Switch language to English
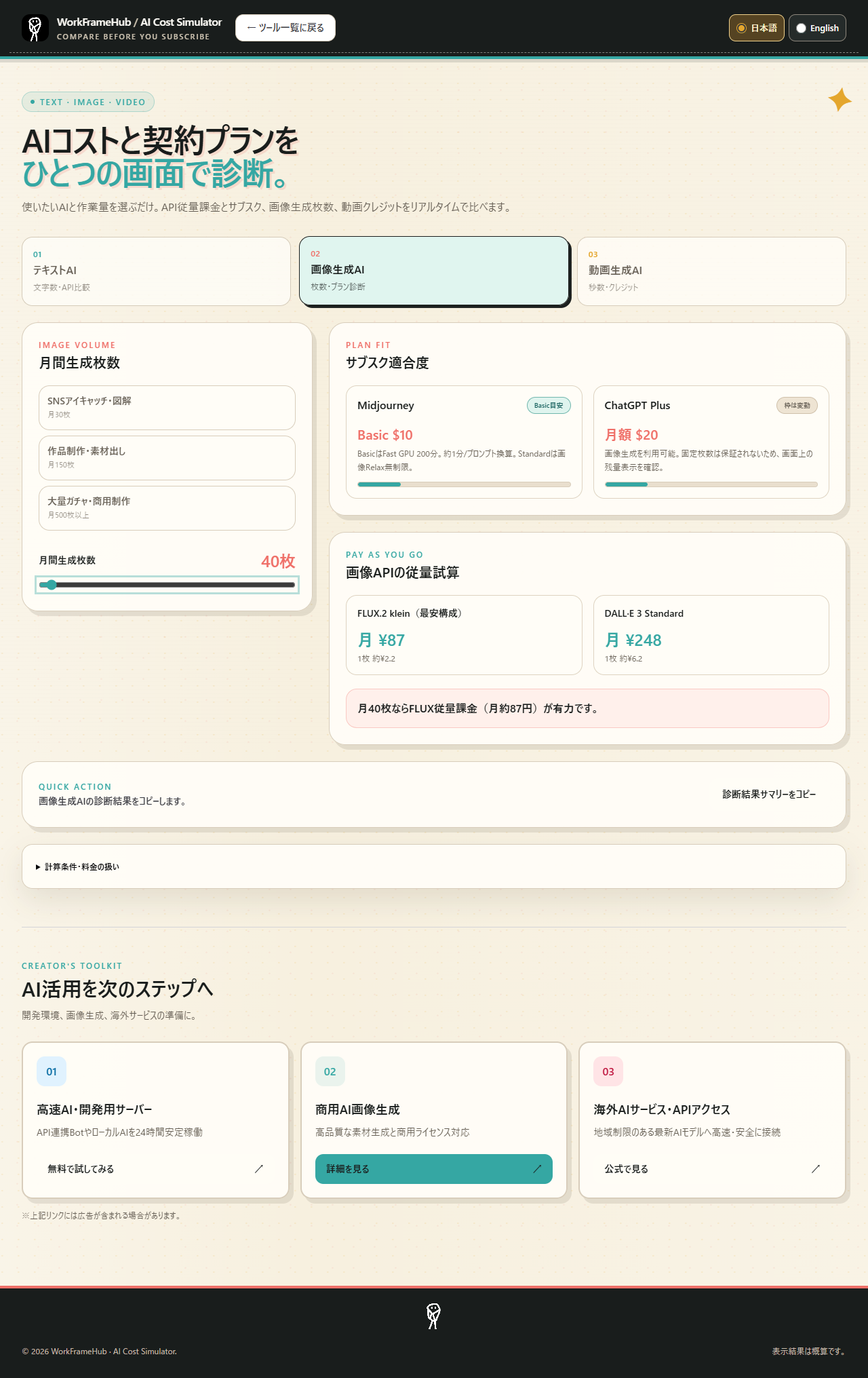Viewport: 868px width, 1378px height. (817, 28)
